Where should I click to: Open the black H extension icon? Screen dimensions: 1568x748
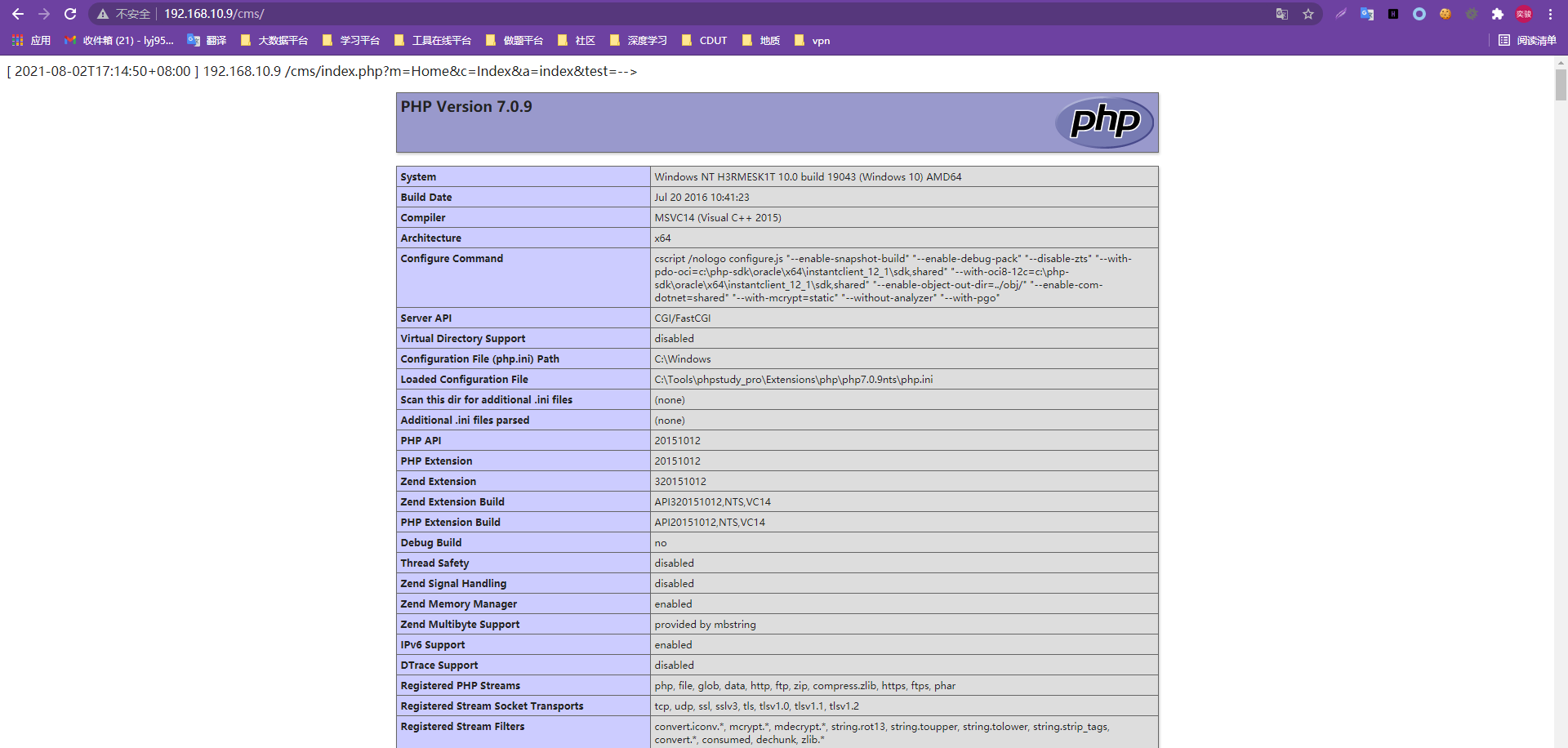click(1394, 14)
